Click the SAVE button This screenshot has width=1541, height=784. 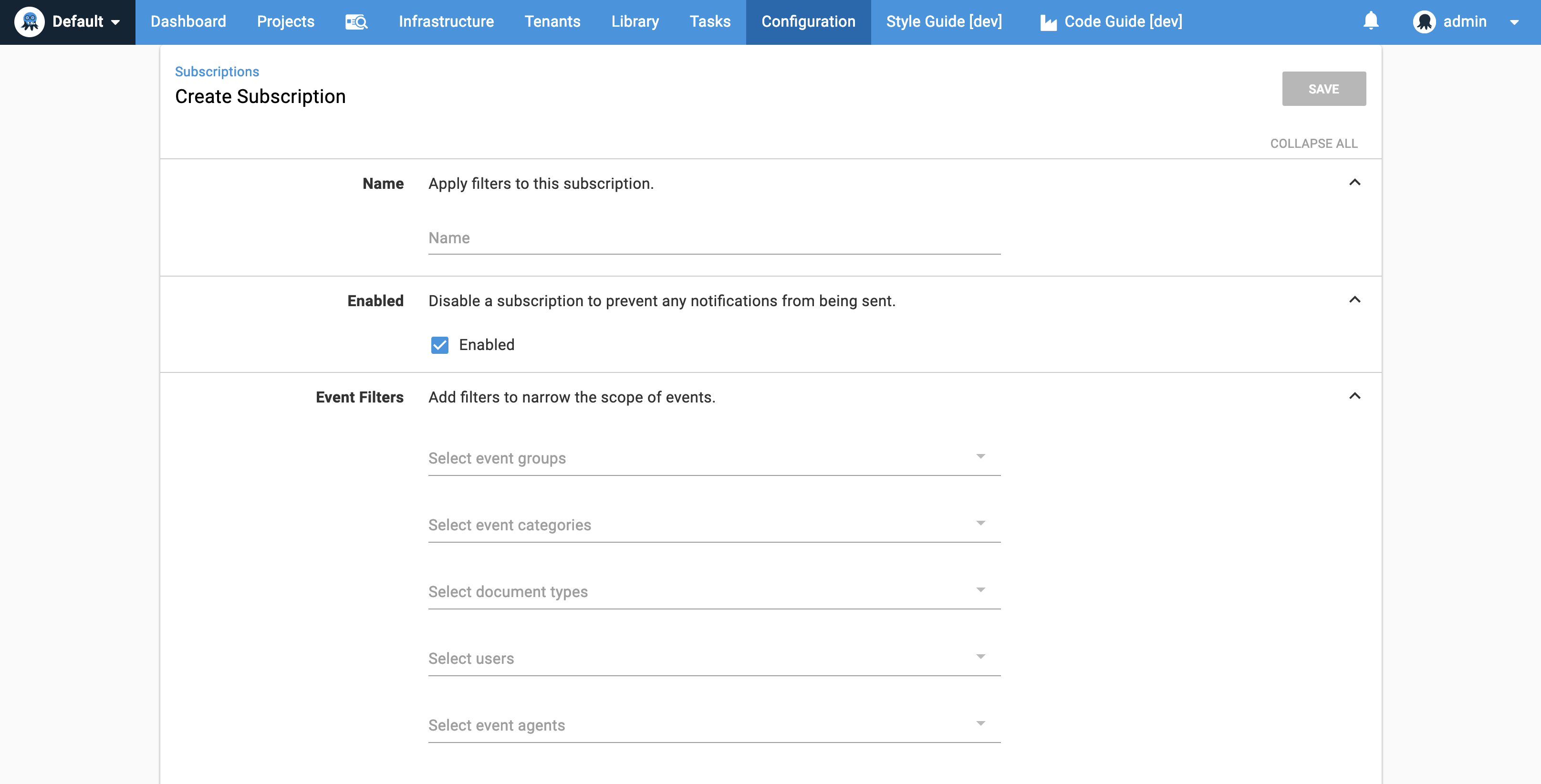(x=1323, y=89)
